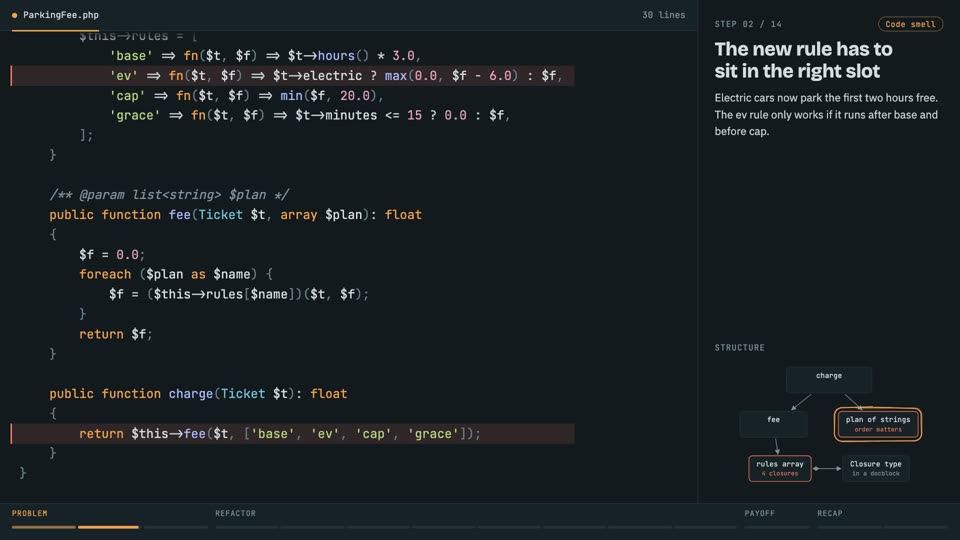Click the "foreach ($plan as $name)" line
This screenshot has height=540, width=960.
pyautogui.click(x=176, y=274)
